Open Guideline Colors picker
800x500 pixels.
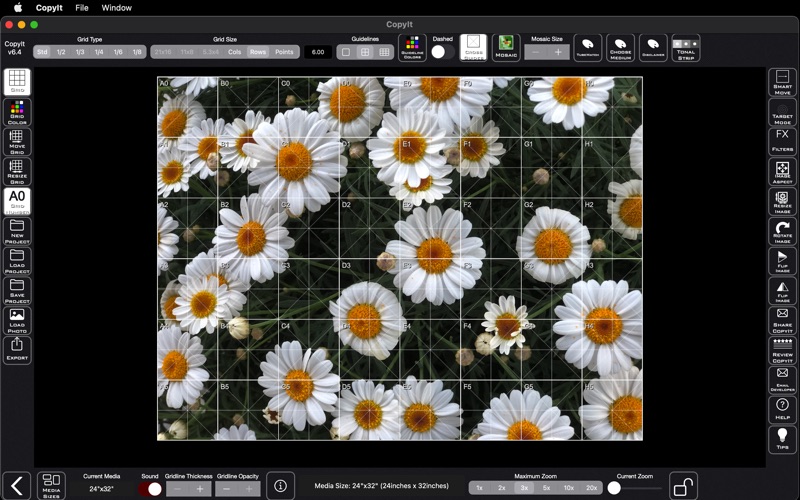412,46
